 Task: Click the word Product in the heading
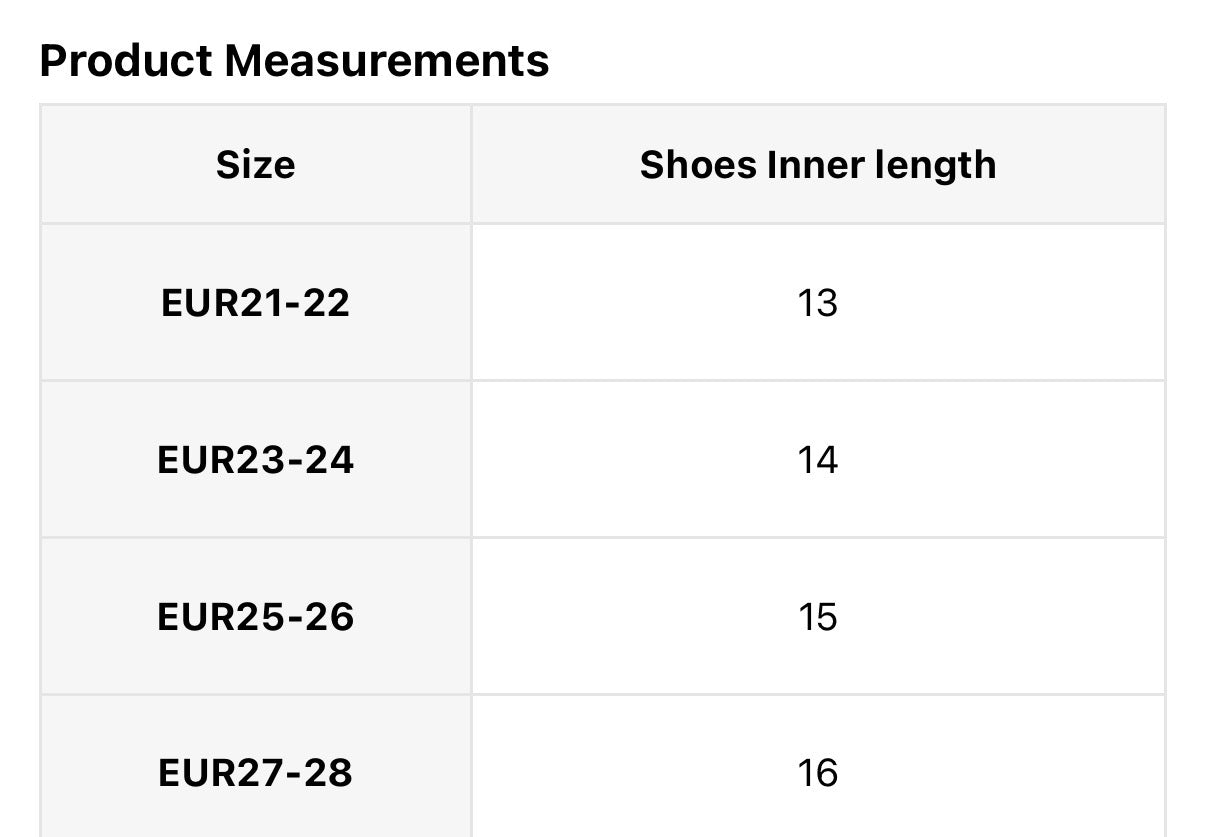click(x=125, y=61)
